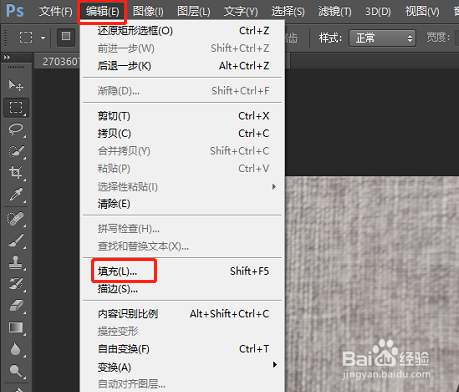This screenshot has height=392, width=459.
Task: Expand the 变换(A) submenu
Action: 275,365
